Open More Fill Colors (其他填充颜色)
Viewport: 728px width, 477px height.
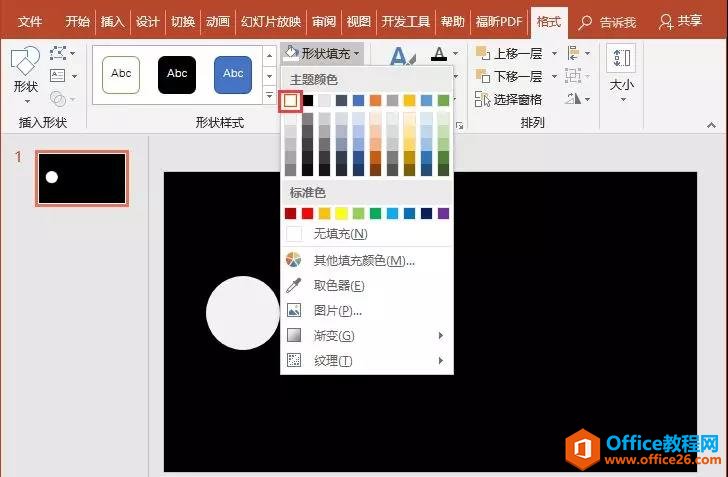click(363, 260)
